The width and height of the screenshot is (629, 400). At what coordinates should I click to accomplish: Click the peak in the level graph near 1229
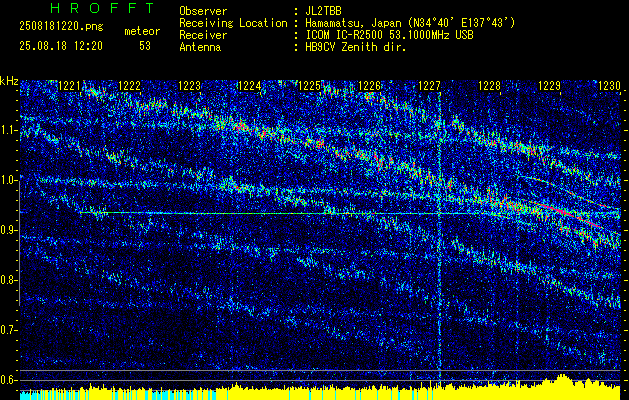(x=562, y=379)
